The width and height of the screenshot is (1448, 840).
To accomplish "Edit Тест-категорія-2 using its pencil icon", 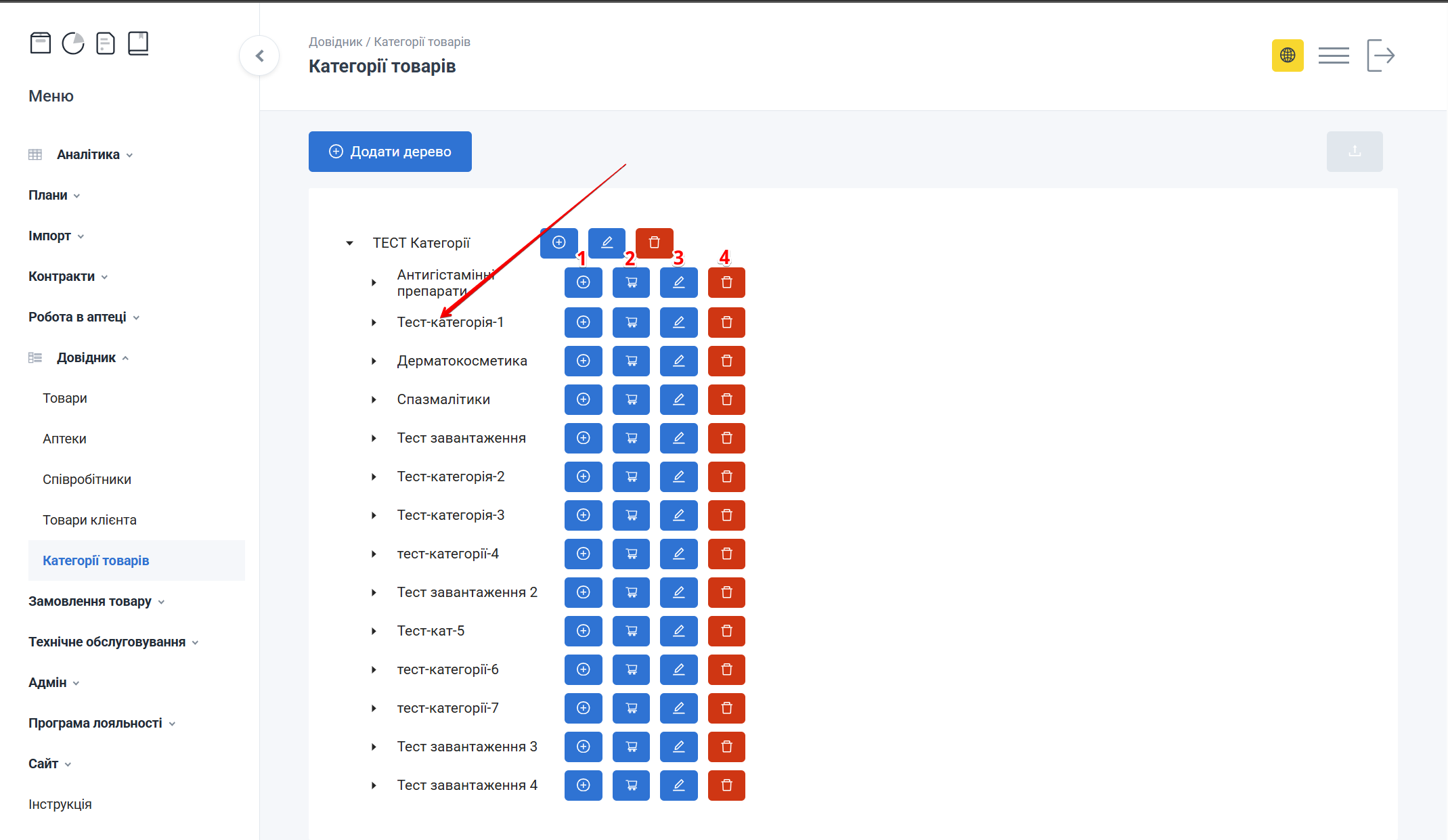I will coord(678,477).
